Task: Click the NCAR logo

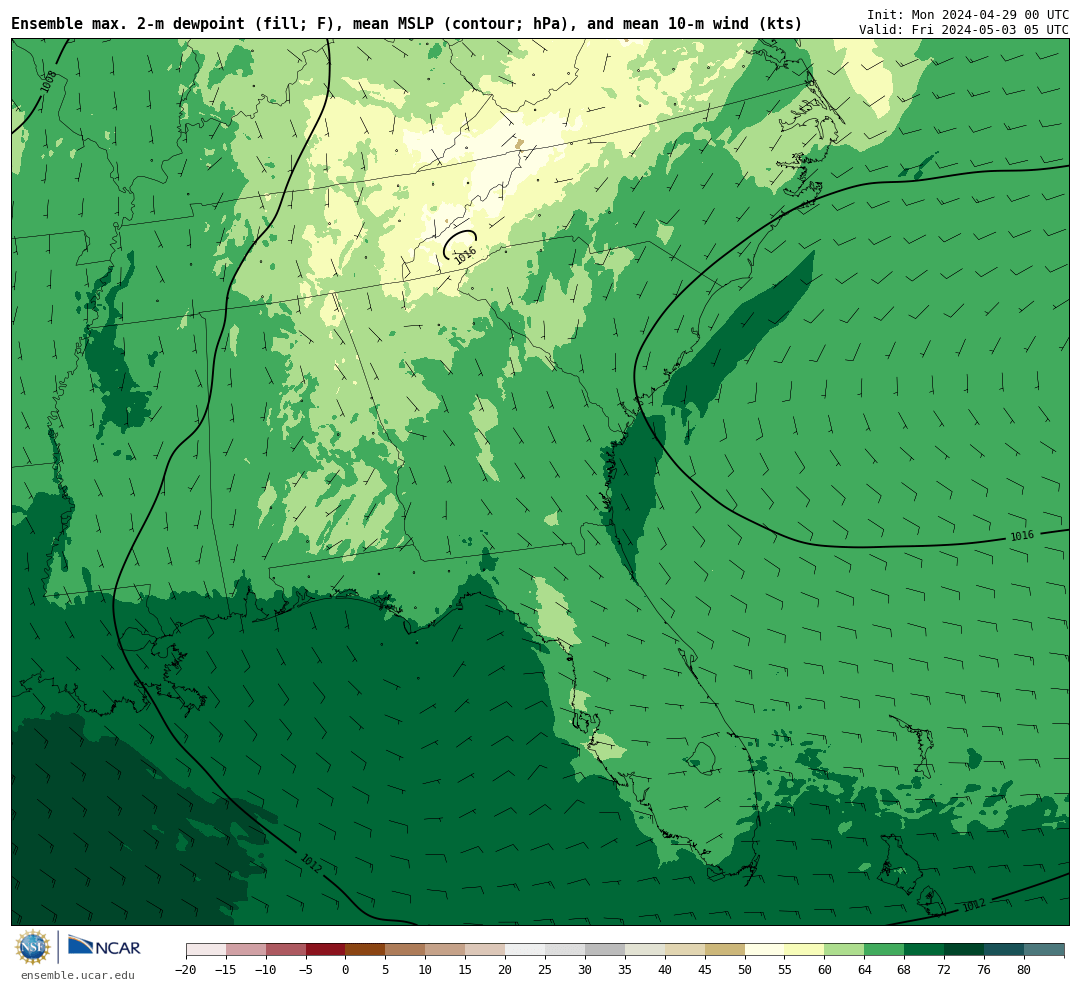Action: click(x=104, y=948)
